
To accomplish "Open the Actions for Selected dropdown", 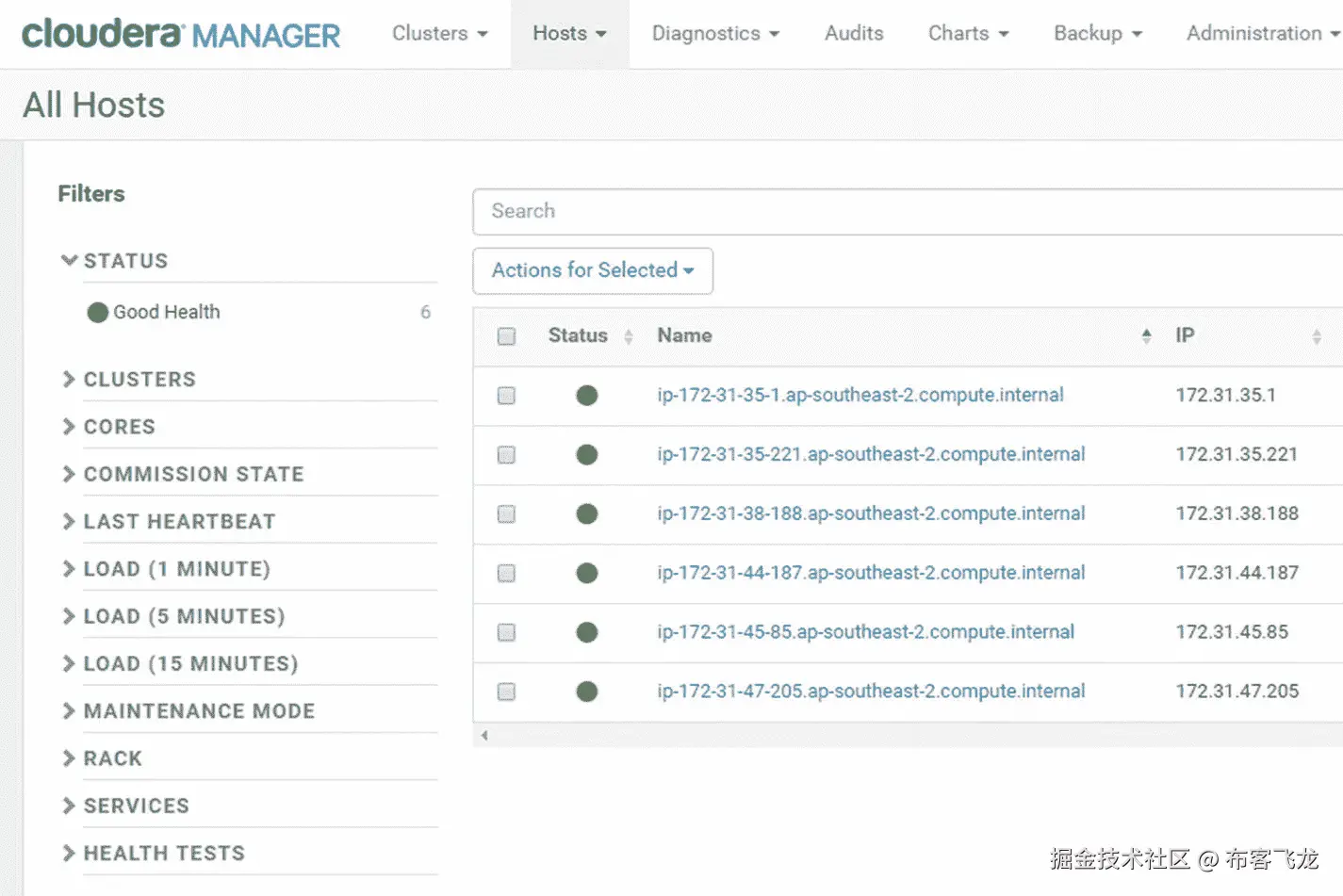I will 593,271.
